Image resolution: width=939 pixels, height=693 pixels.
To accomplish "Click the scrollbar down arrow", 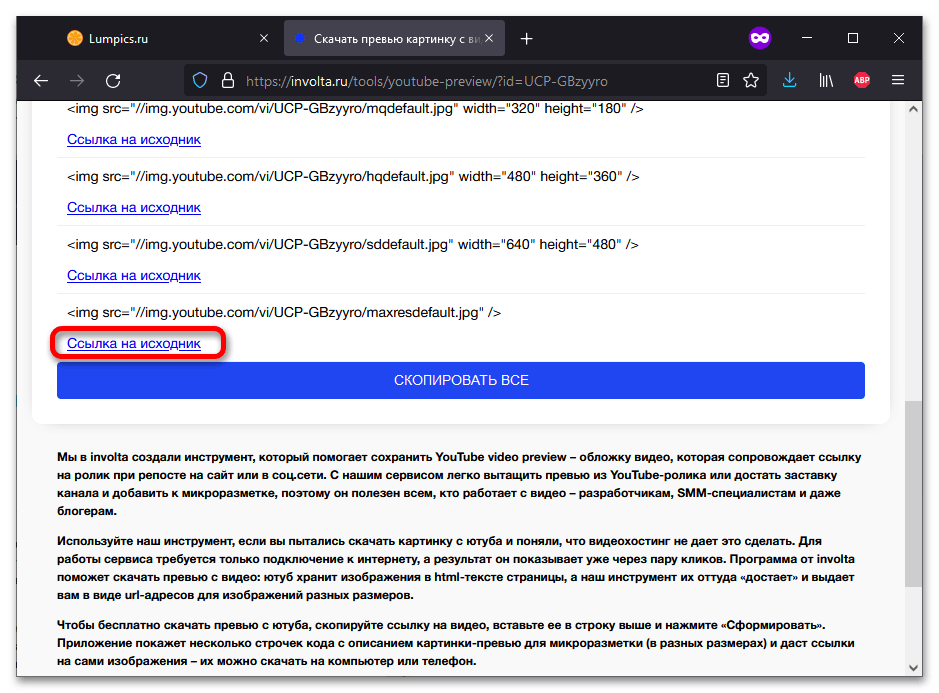I will pos(913,667).
